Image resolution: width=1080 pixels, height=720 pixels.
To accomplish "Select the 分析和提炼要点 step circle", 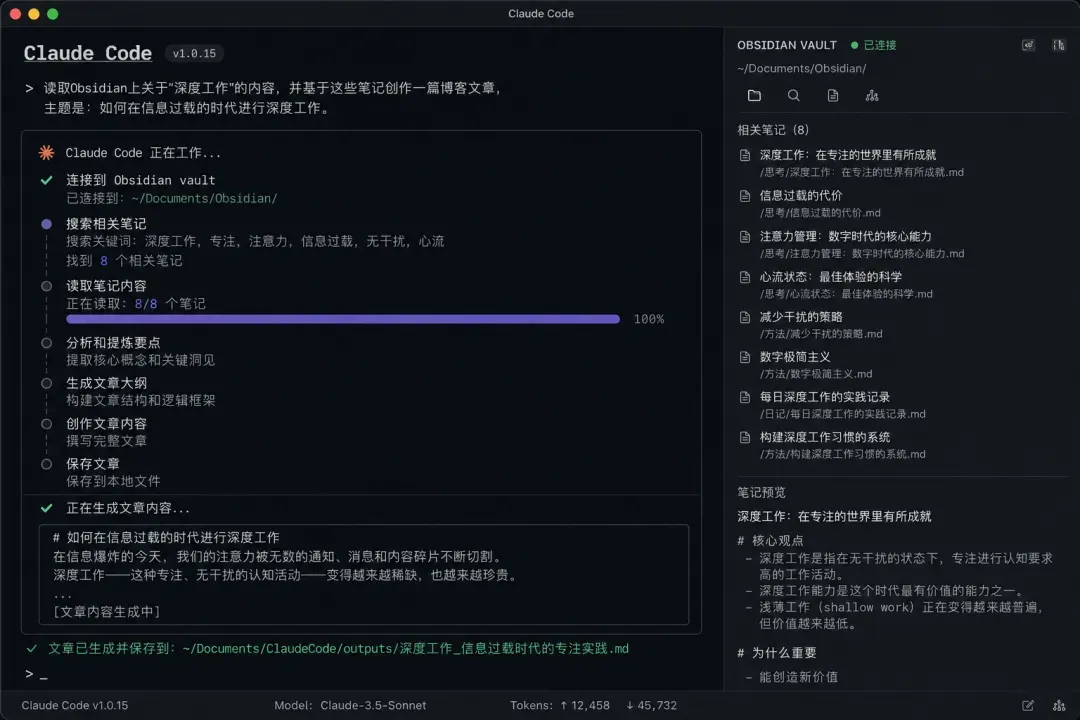I will point(46,342).
